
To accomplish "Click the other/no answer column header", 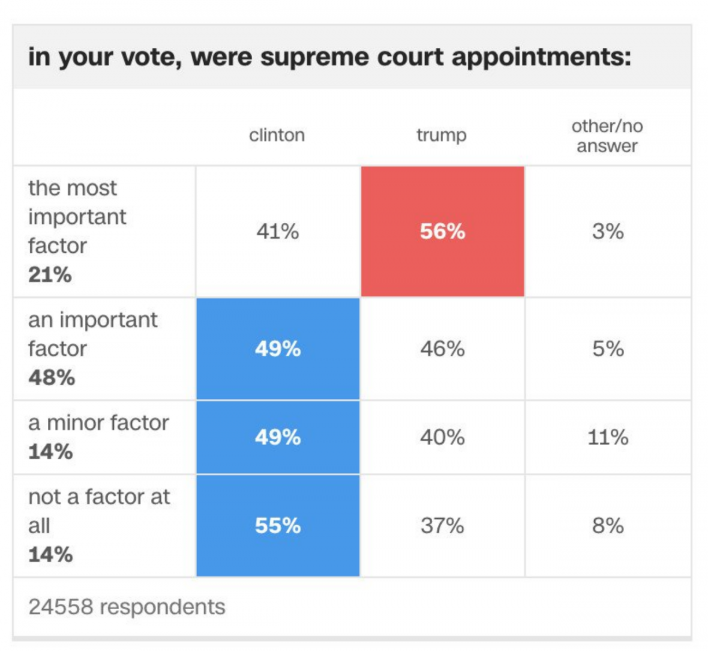I will point(607,136).
